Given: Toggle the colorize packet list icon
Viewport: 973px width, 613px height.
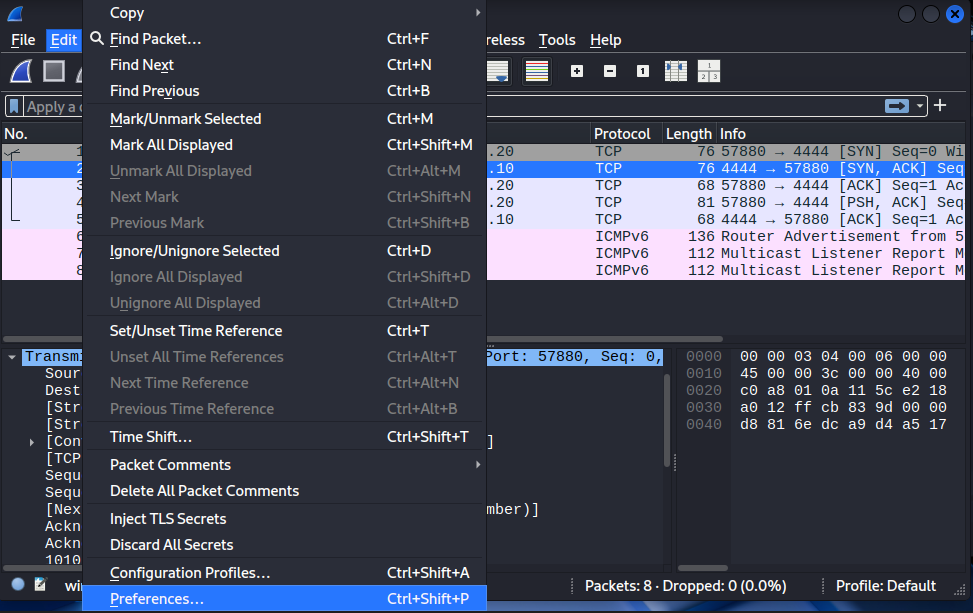Looking at the screenshot, I should click(537, 71).
